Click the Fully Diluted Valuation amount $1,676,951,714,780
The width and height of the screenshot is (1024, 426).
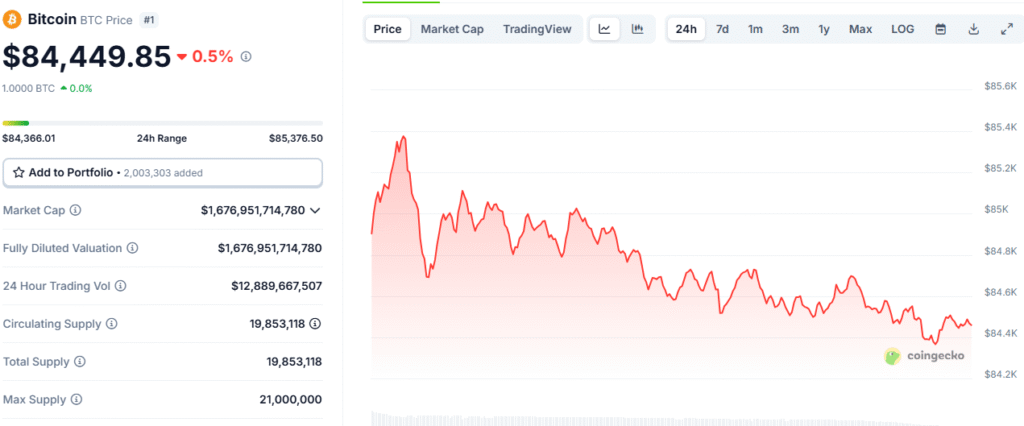(x=270, y=248)
